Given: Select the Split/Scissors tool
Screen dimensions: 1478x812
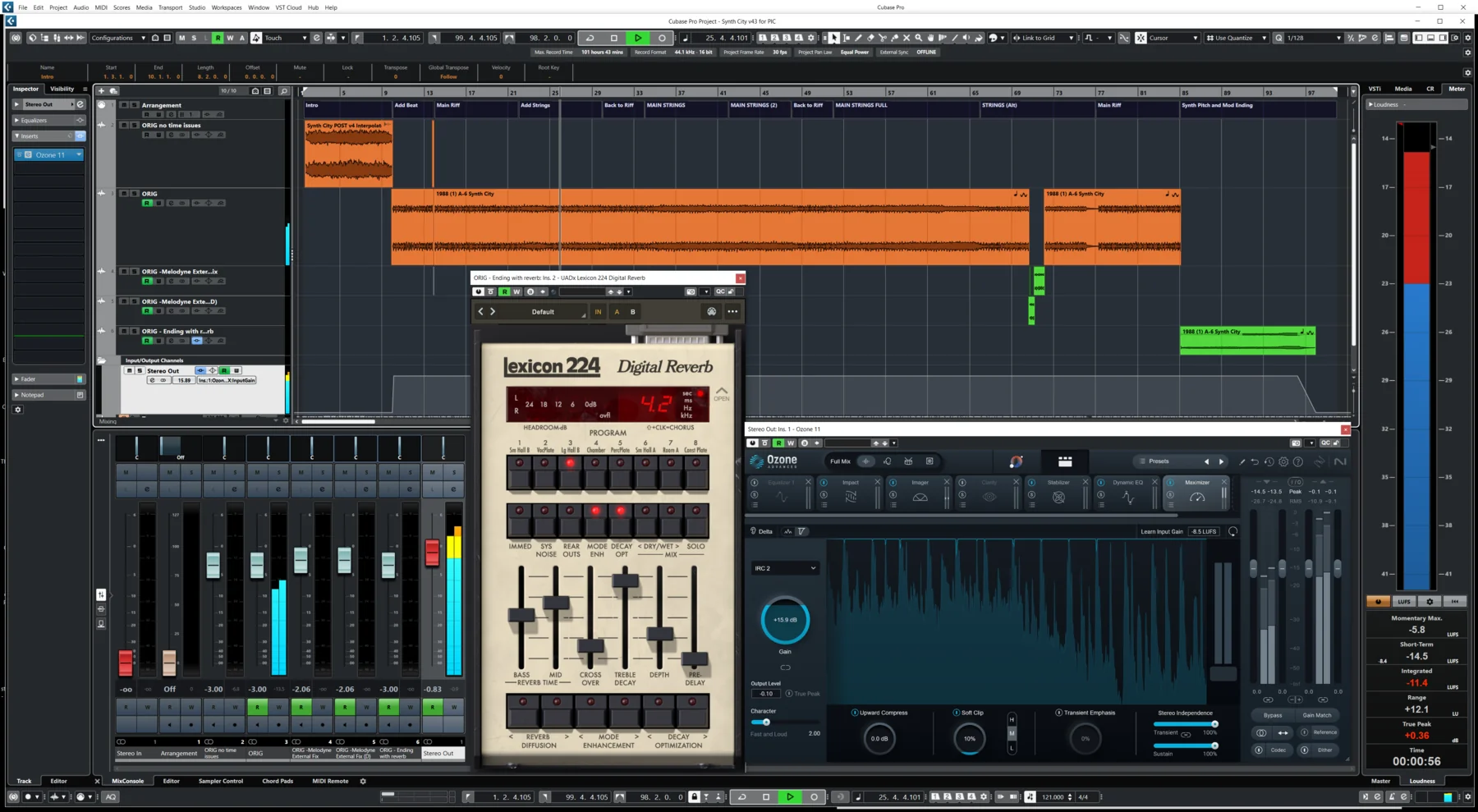Looking at the screenshot, I should pos(884,37).
